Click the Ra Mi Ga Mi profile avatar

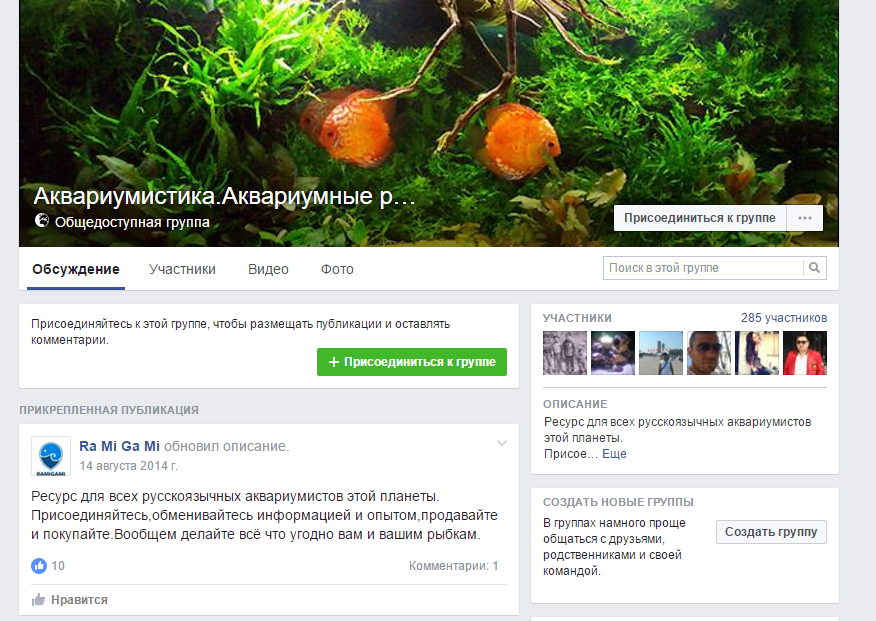(51, 456)
